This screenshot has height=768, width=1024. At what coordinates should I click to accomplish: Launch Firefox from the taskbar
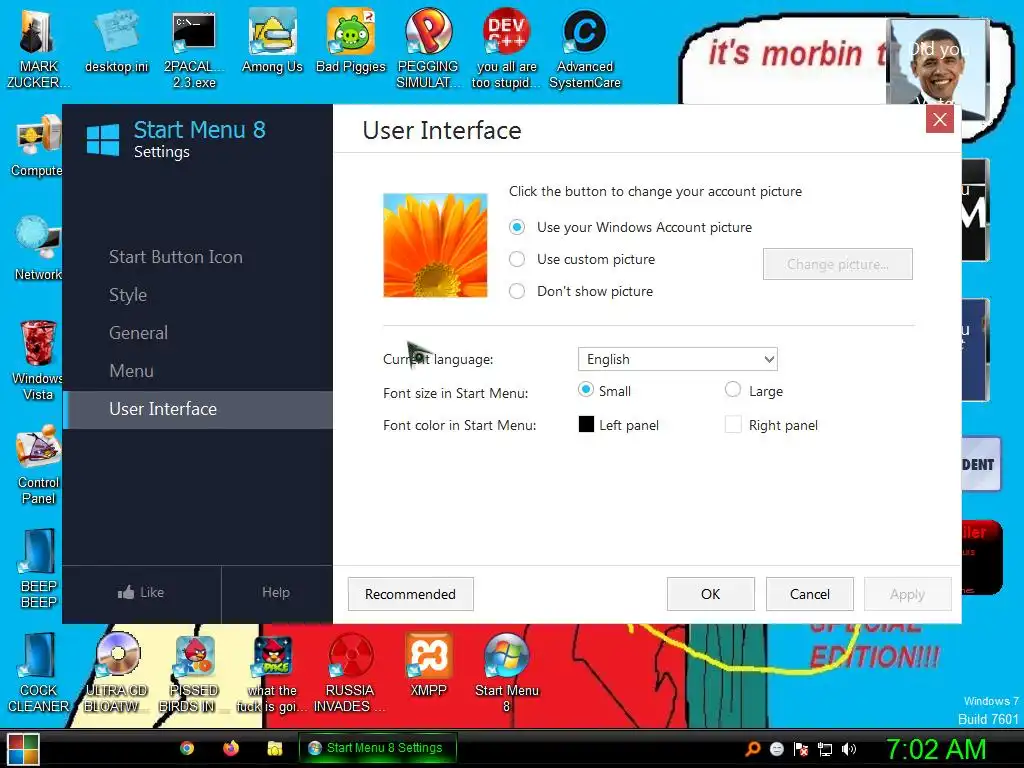coord(231,748)
